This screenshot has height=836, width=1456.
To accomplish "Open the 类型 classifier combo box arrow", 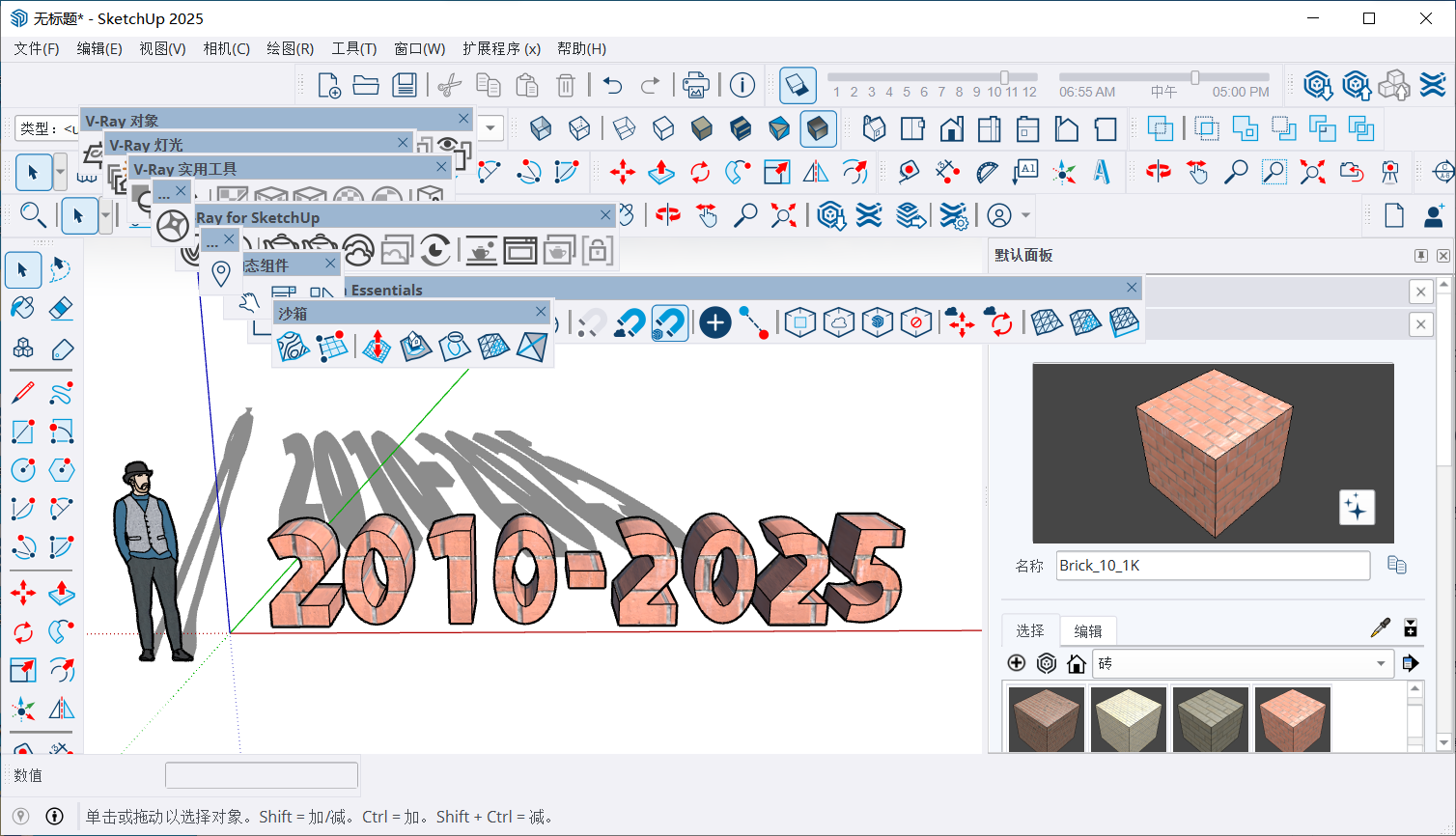I will pyautogui.click(x=490, y=127).
